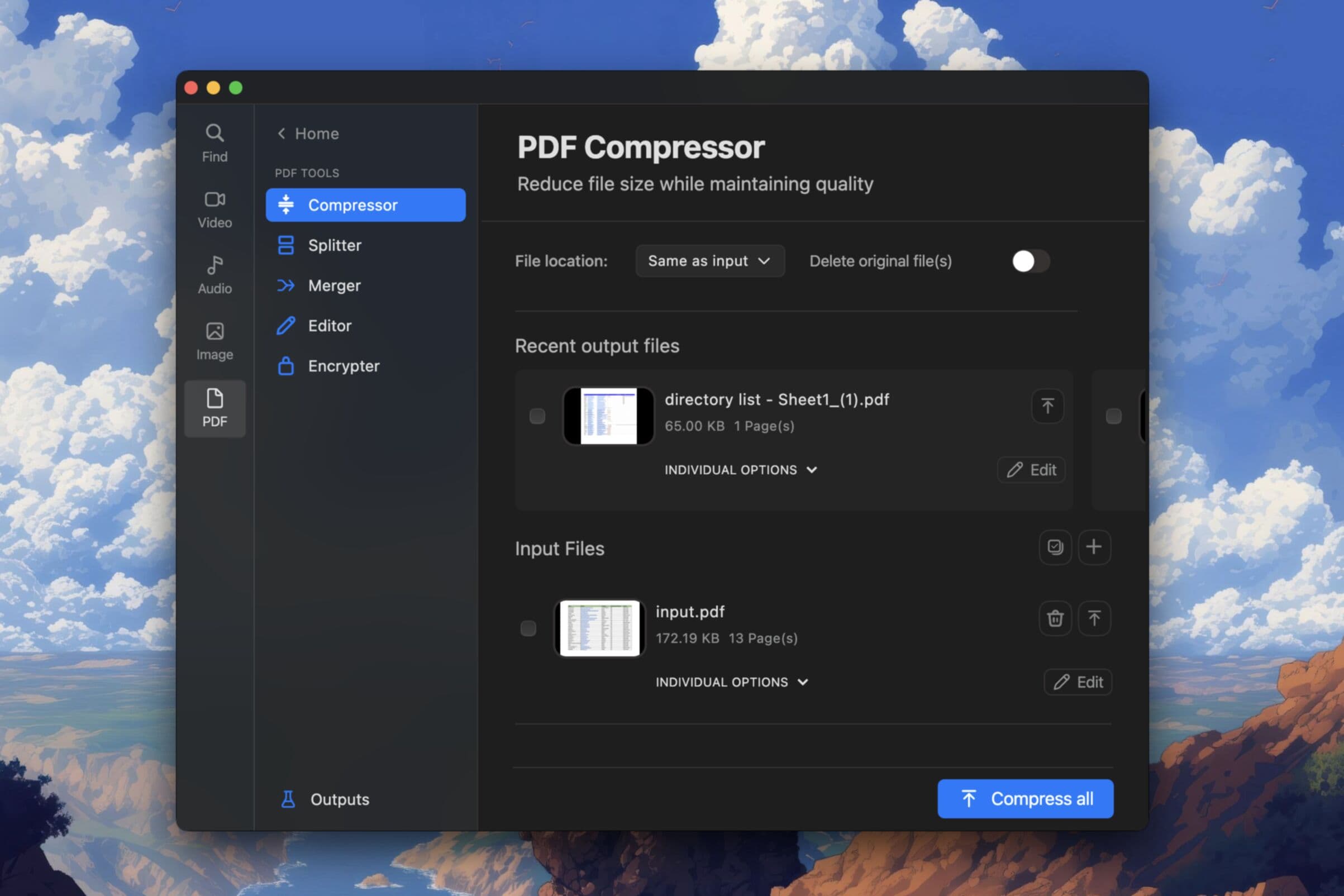The image size is (1344, 896).
Task: Minimize the window with yellow button
Action: 213,88
